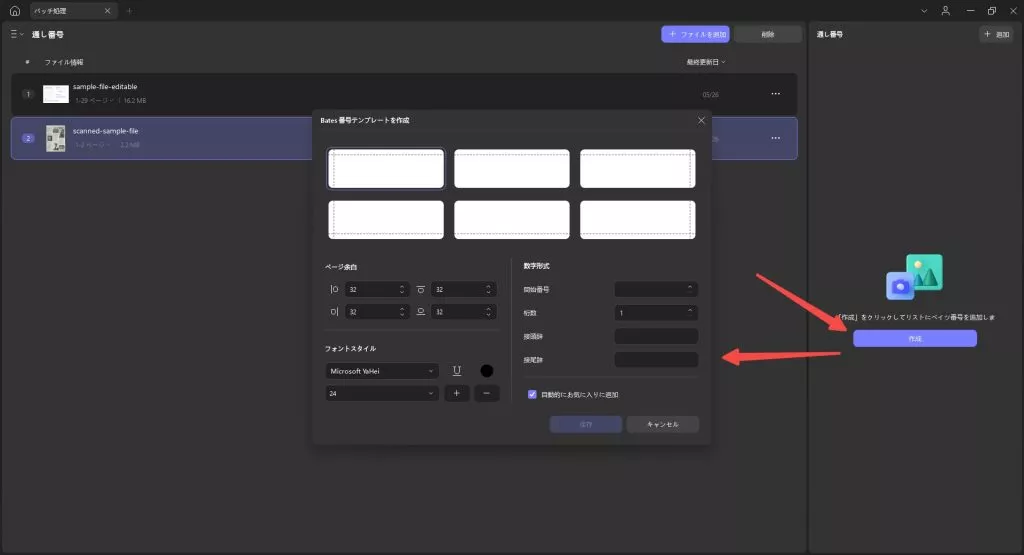
Task: Choose the bottom-left position template
Action: pos(386,219)
